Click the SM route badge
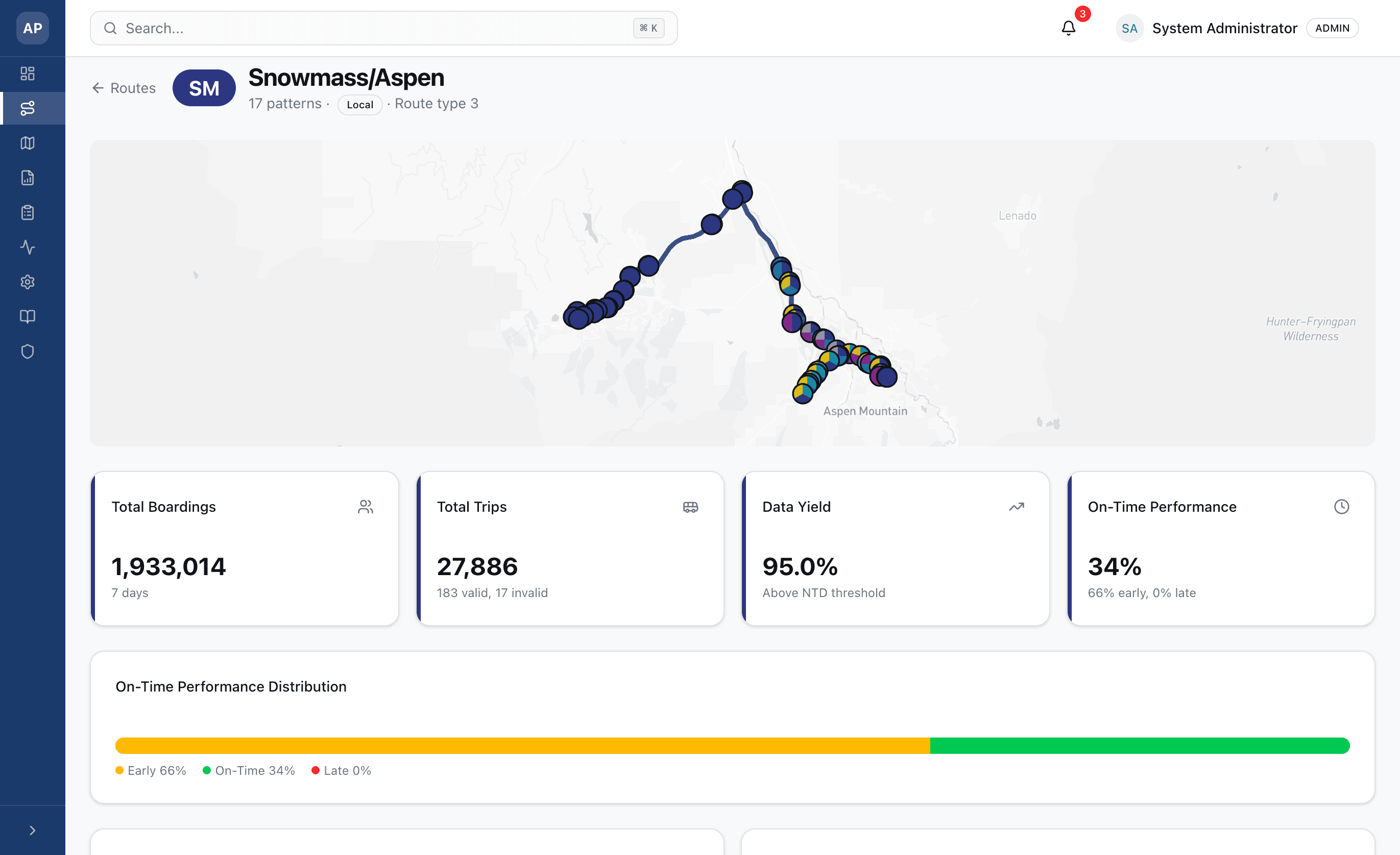The image size is (1400, 855). point(204,88)
